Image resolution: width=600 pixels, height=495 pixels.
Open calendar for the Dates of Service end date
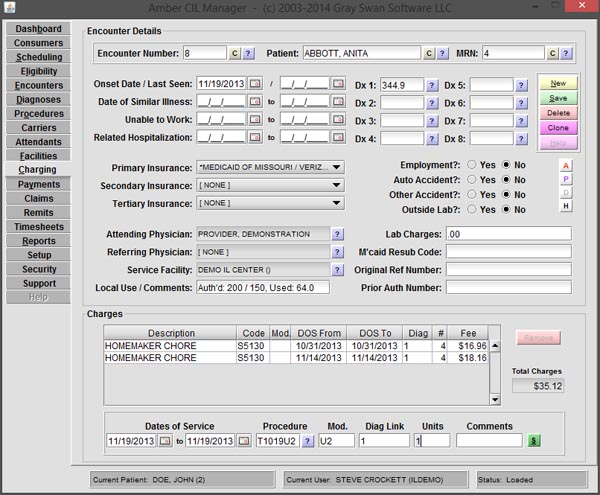244,440
